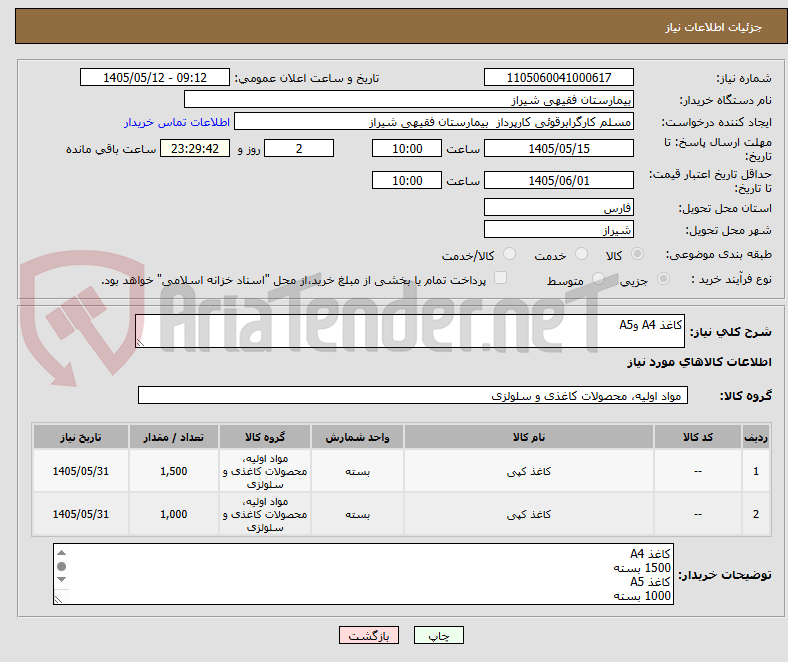Select the کالا radio button

click(x=637, y=254)
